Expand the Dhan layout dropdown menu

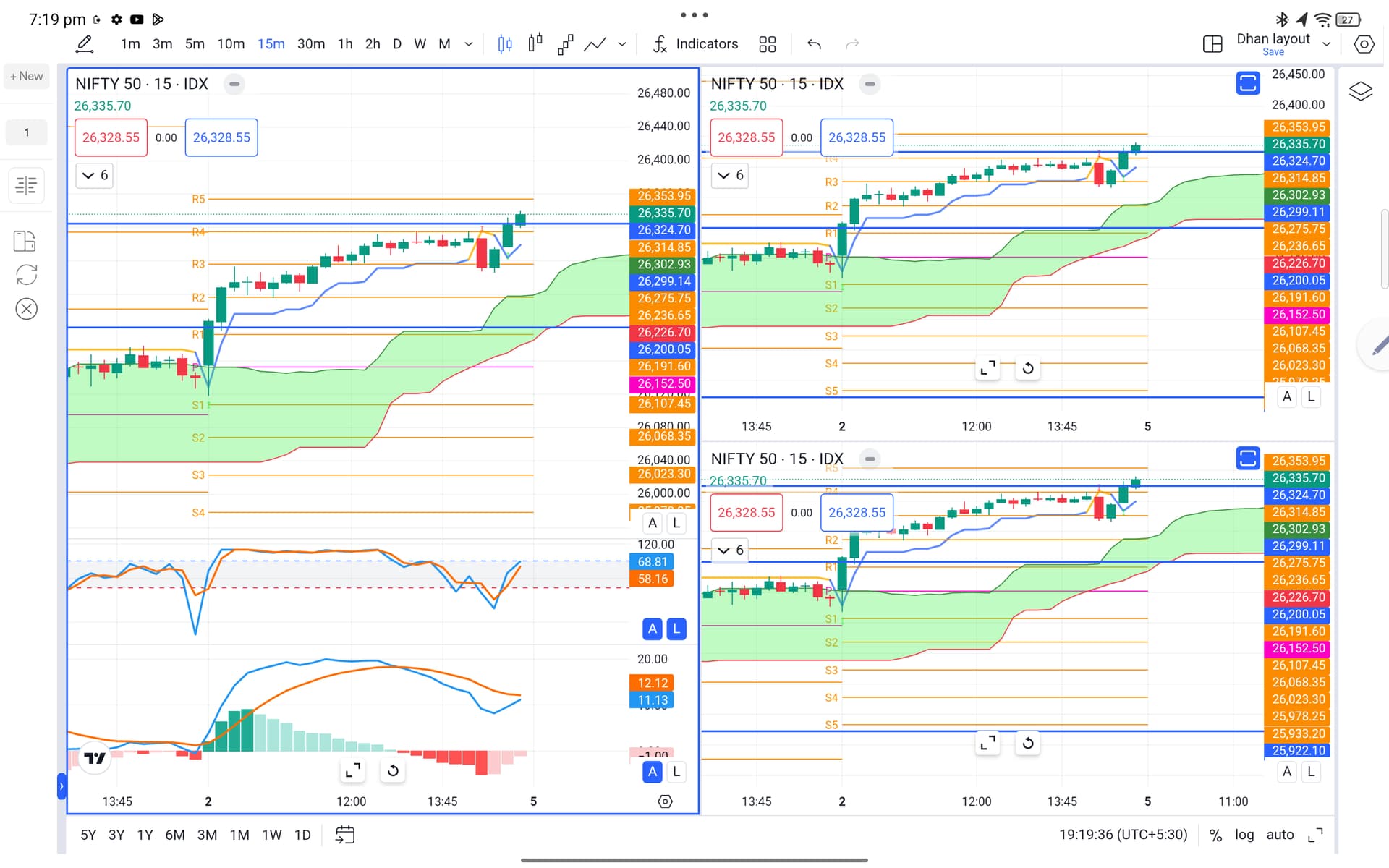pos(1326,44)
